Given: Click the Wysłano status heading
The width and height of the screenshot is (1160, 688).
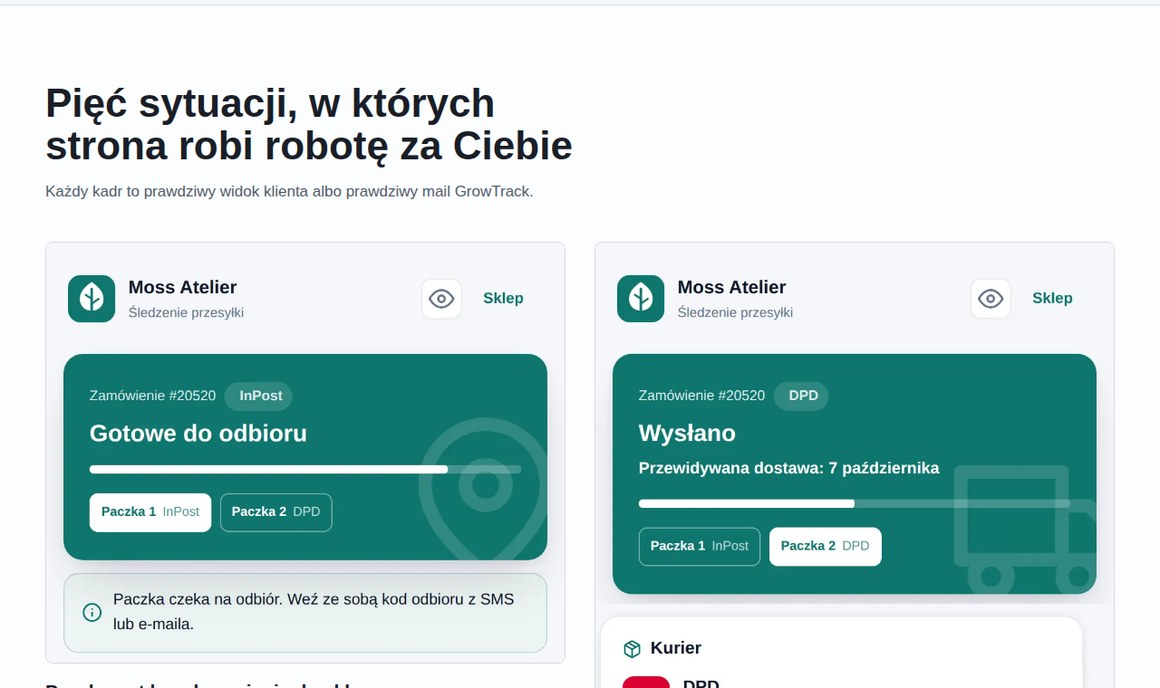Looking at the screenshot, I should click(x=687, y=433).
